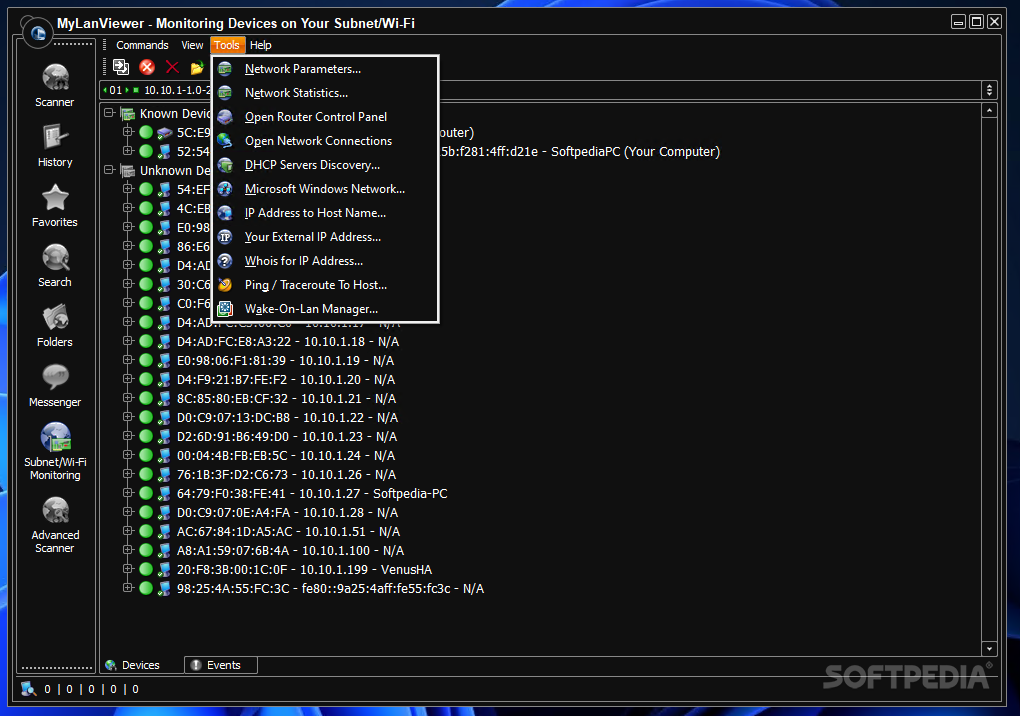This screenshot has width=1020, height=716.
Task: Open the Scanner panel icon
Action: click(55, 79)
